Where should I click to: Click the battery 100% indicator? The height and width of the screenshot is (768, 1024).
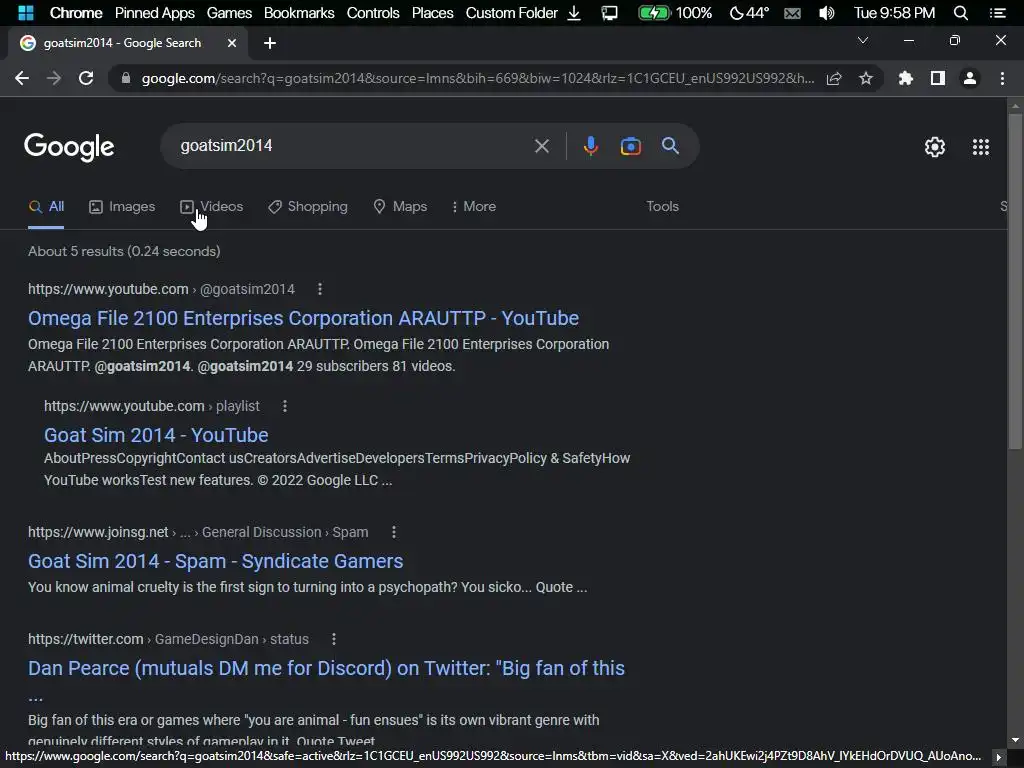(675, 12)
